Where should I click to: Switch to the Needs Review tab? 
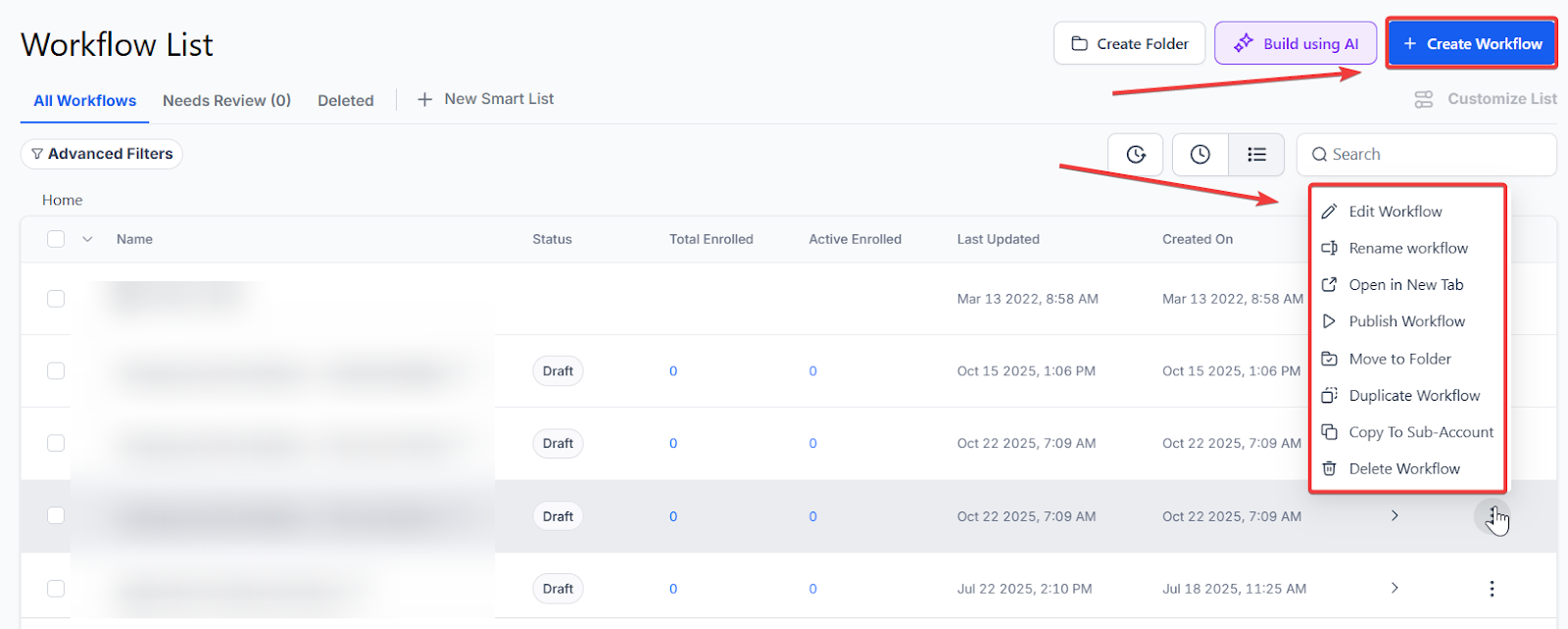pos(226,101)
